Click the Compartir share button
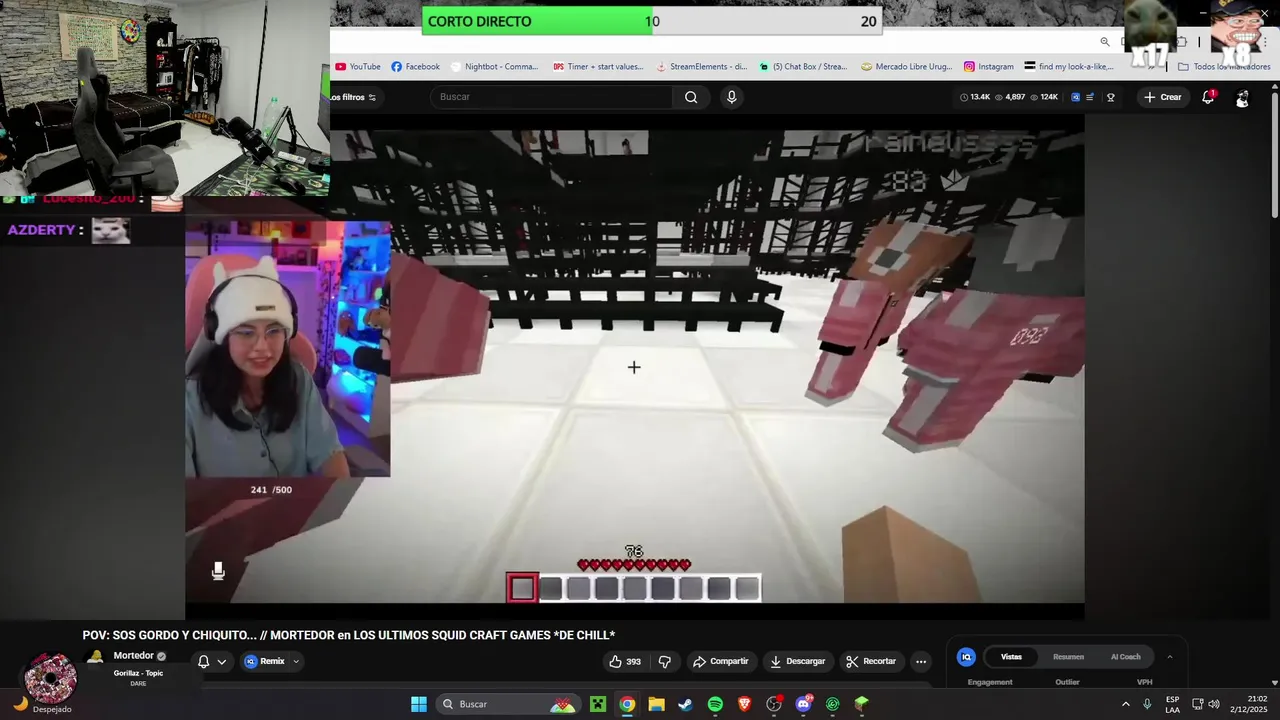The width and height of the screenshot is (1280, 720). [721, 661]
